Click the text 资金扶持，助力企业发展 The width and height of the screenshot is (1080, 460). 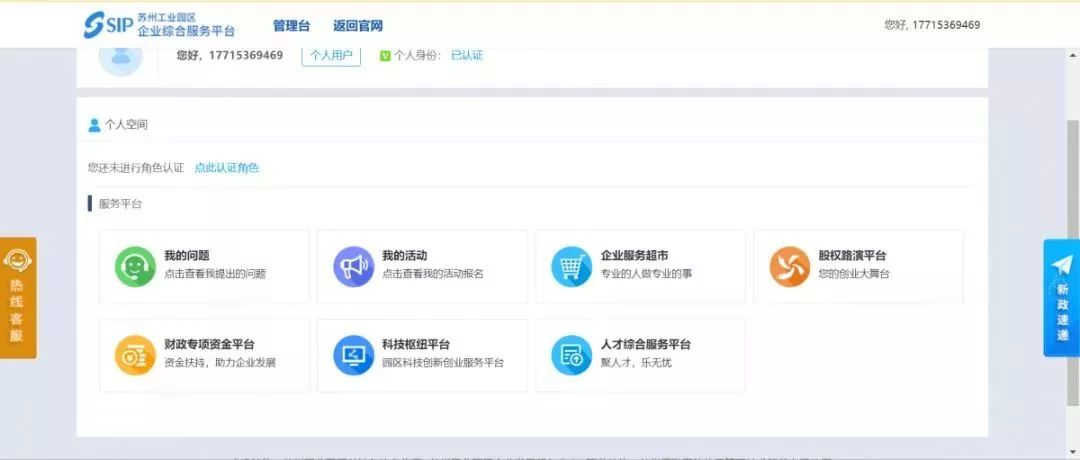tap(220, 363)
